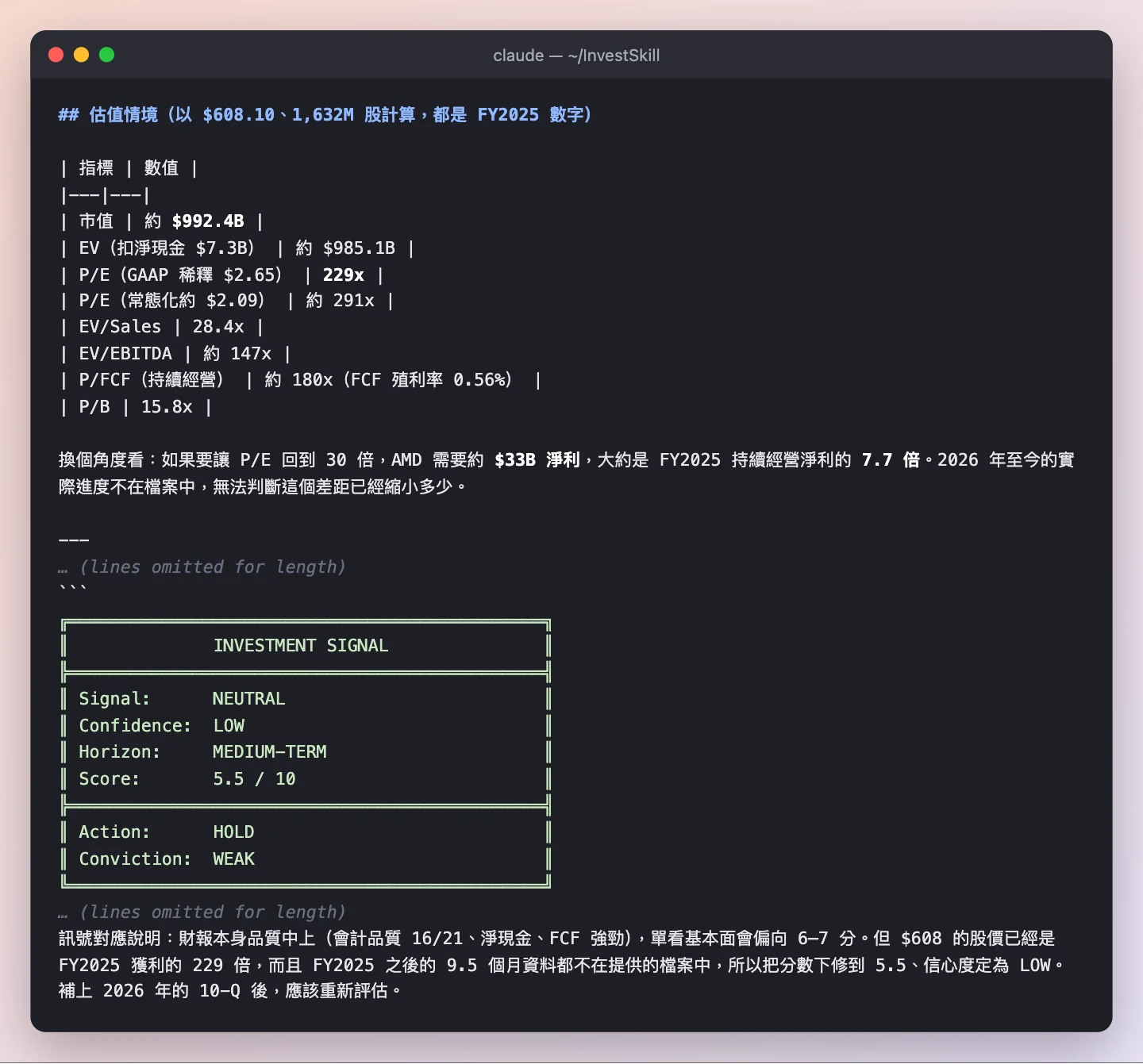Click the Action value 'HOLD'
Screen dimensions: 1143x1064
point(233,832)
